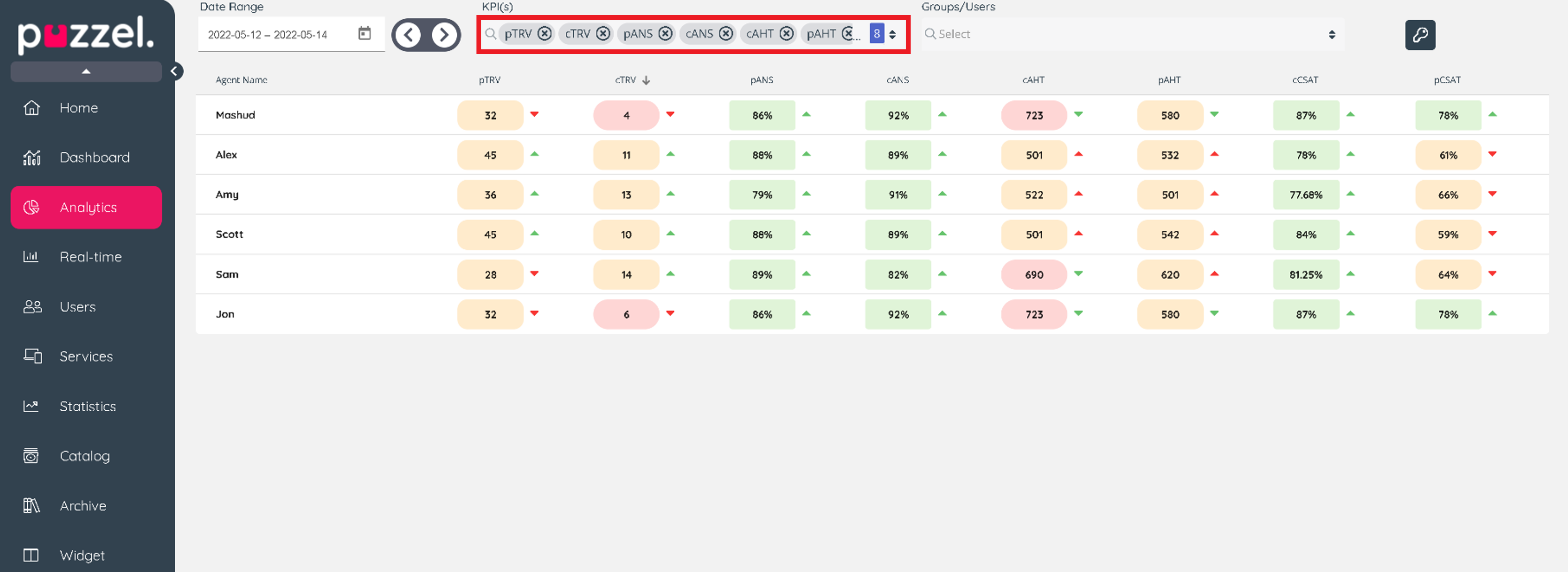Open the Dashboard menu item
This screenshot has height=572, width=1568.
click(94, 158)
